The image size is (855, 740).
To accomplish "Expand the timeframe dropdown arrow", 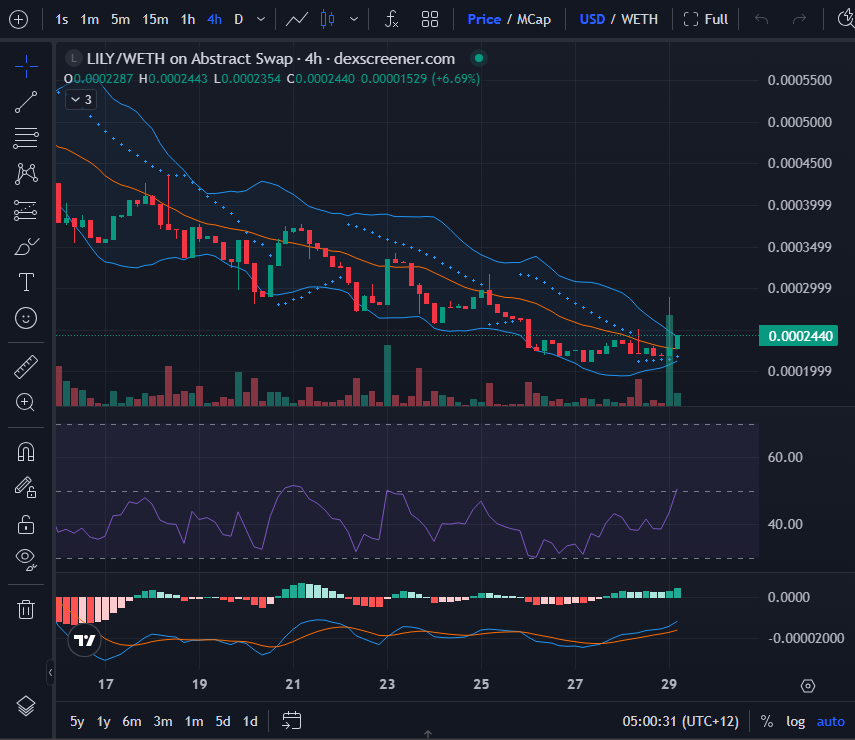I will [x=261, y=20].
